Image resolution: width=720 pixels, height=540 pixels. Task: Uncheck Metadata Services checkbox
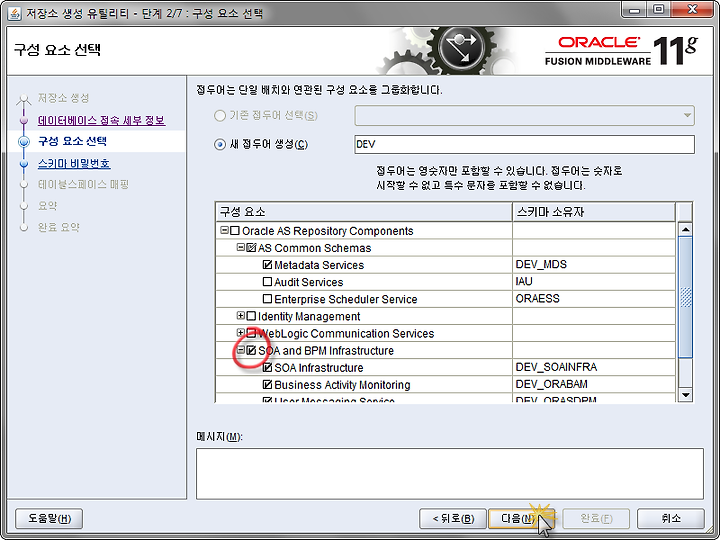267,265
